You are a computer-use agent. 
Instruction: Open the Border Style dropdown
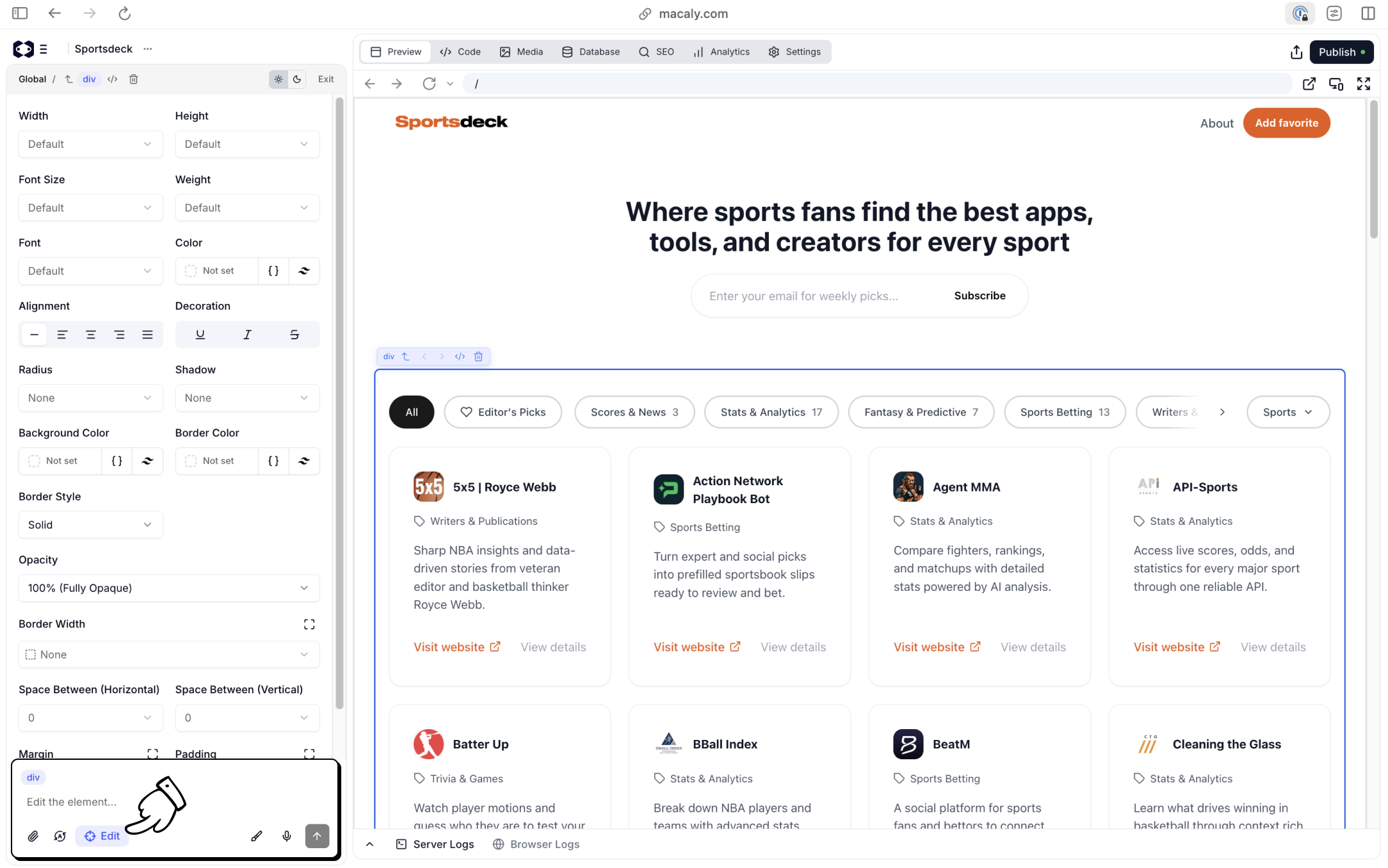(90, 525)
